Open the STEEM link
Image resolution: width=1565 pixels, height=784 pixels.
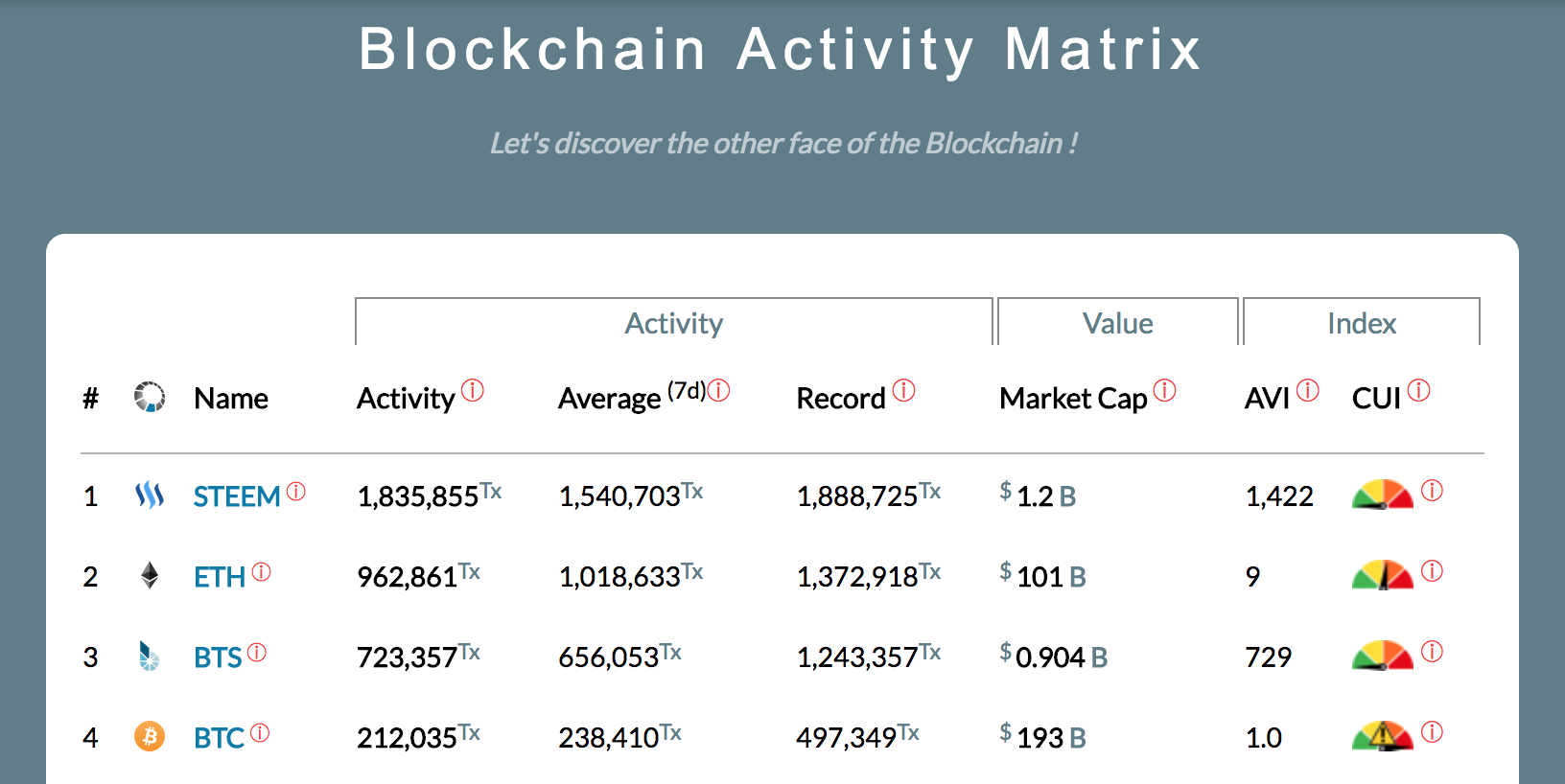click(237, 496)
